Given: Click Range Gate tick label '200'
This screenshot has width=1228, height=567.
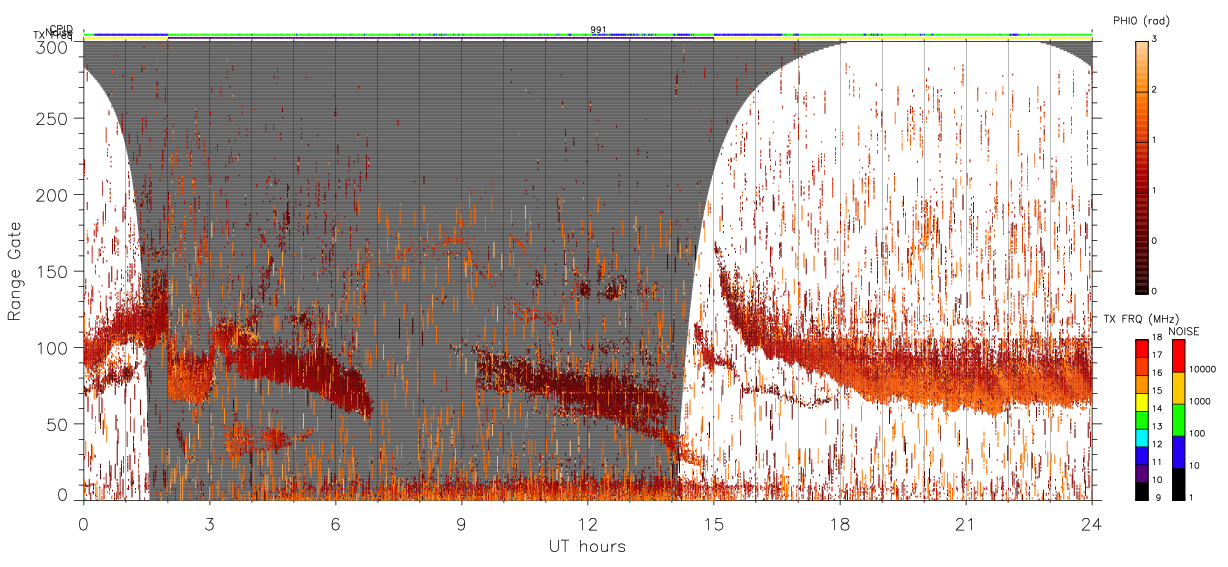Looking at the screenshot, I should 54,195.
